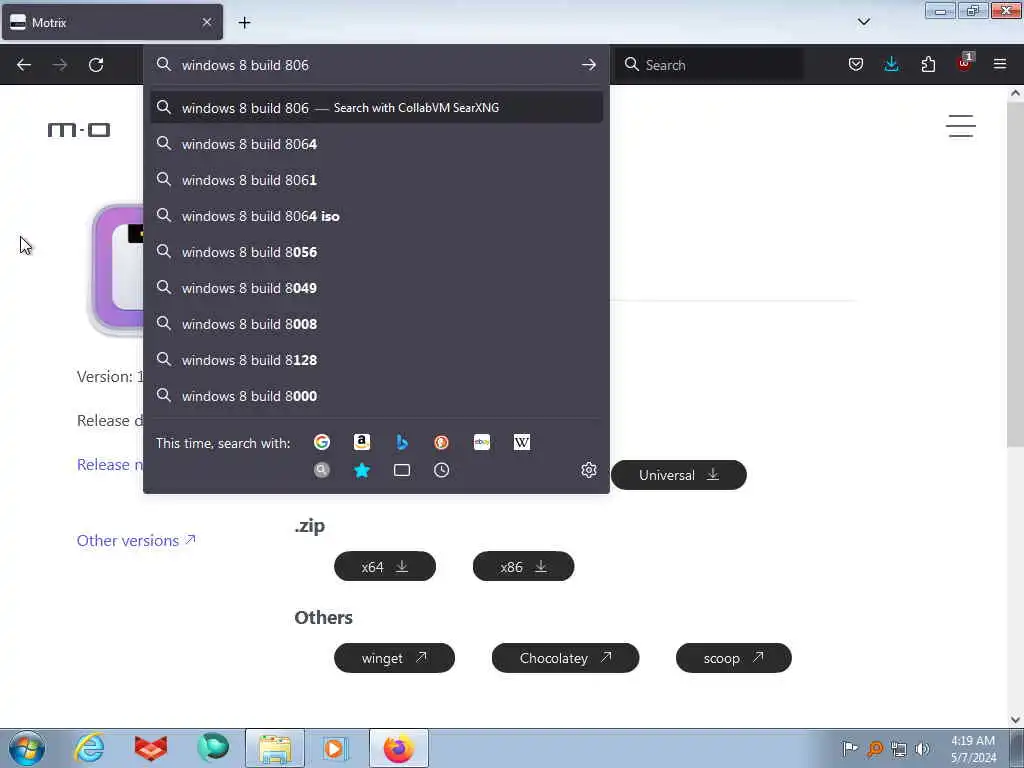Open the Firefox downloads panel
This screenshot has width=1024, height=768.
pyautogui.click(x=891, y=64)
